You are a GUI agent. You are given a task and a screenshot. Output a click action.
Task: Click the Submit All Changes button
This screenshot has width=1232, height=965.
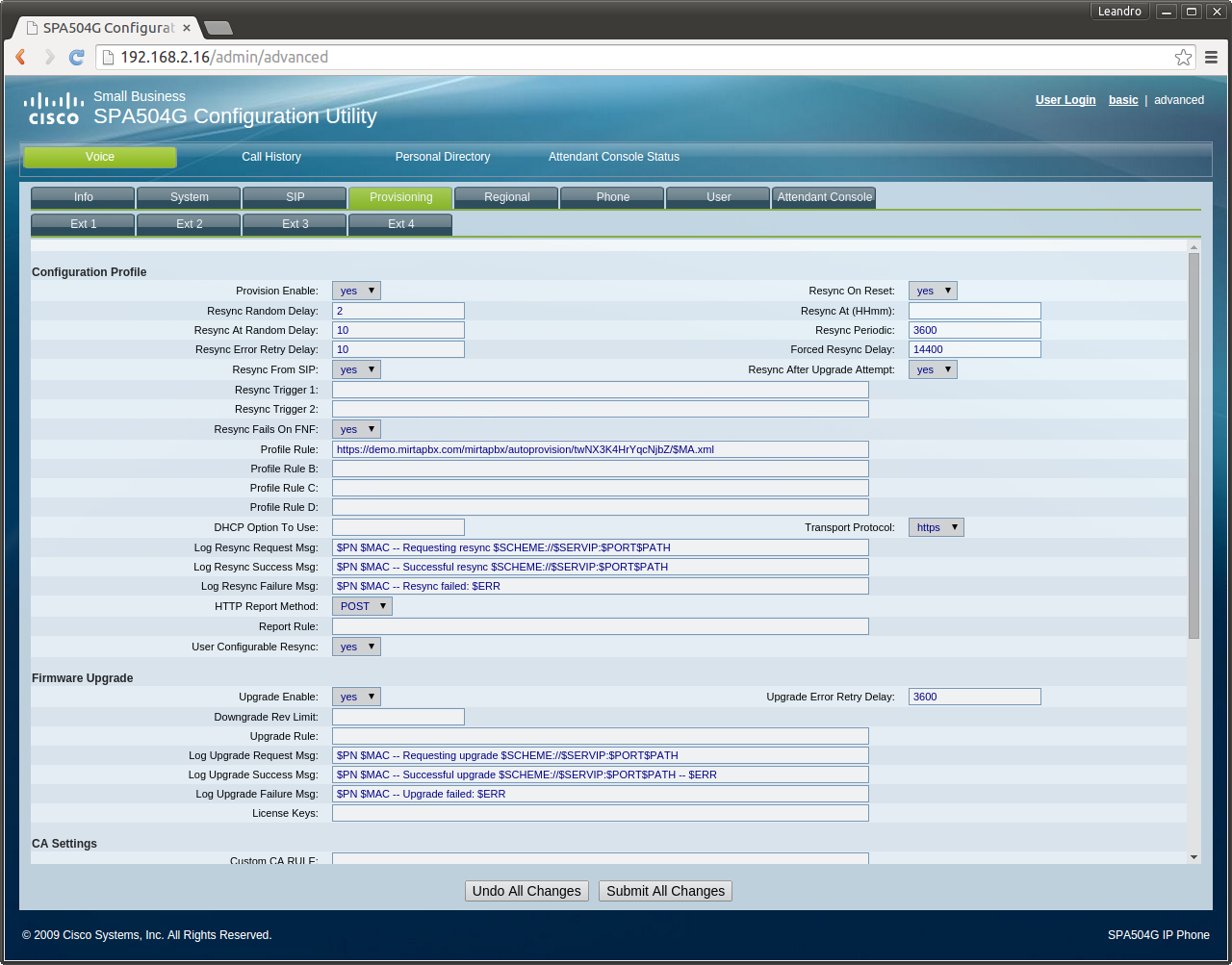pos(665,891)
